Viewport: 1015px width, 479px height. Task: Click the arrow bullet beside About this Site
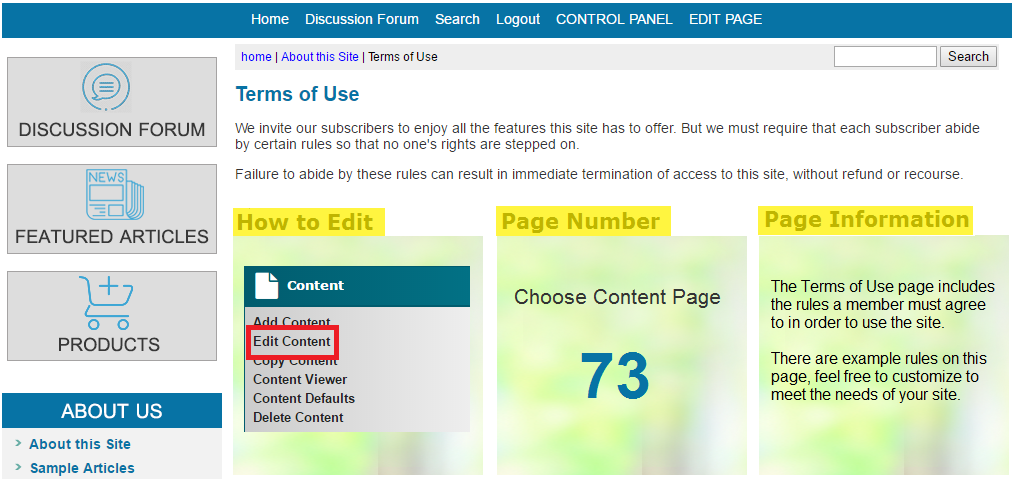tap(18, 443)
